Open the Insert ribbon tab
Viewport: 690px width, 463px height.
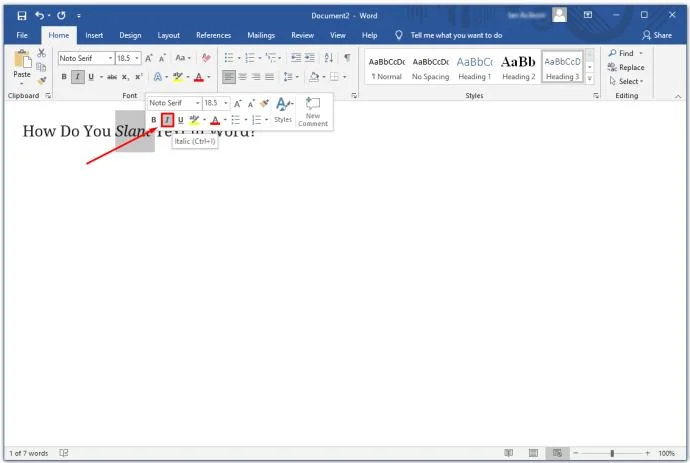[x=94, y=35]
